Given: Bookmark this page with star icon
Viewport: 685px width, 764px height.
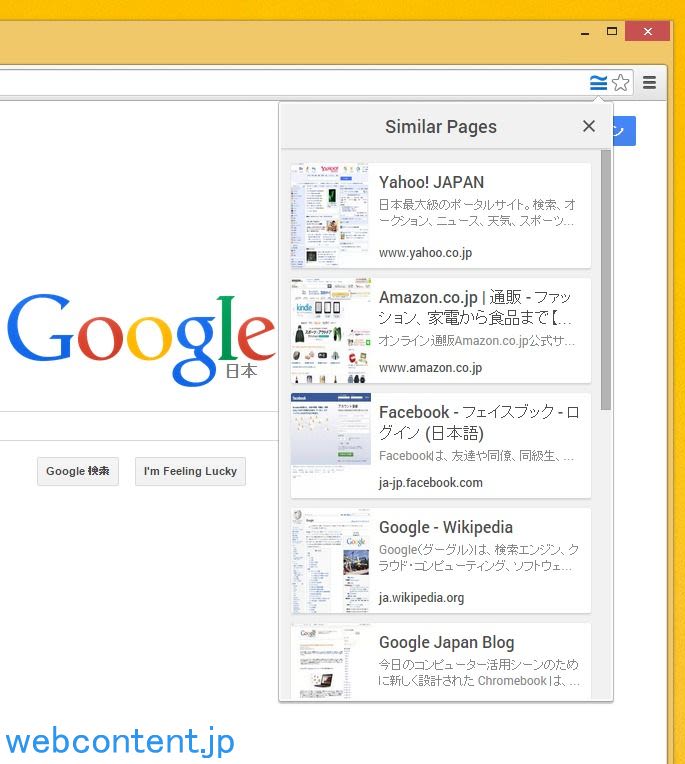Looking at the screenshot, I should (x=621, y=83).
